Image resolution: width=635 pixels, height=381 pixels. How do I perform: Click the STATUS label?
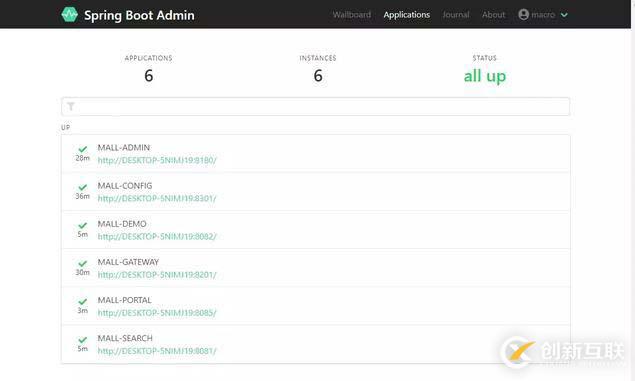click(x=484, y=58)
